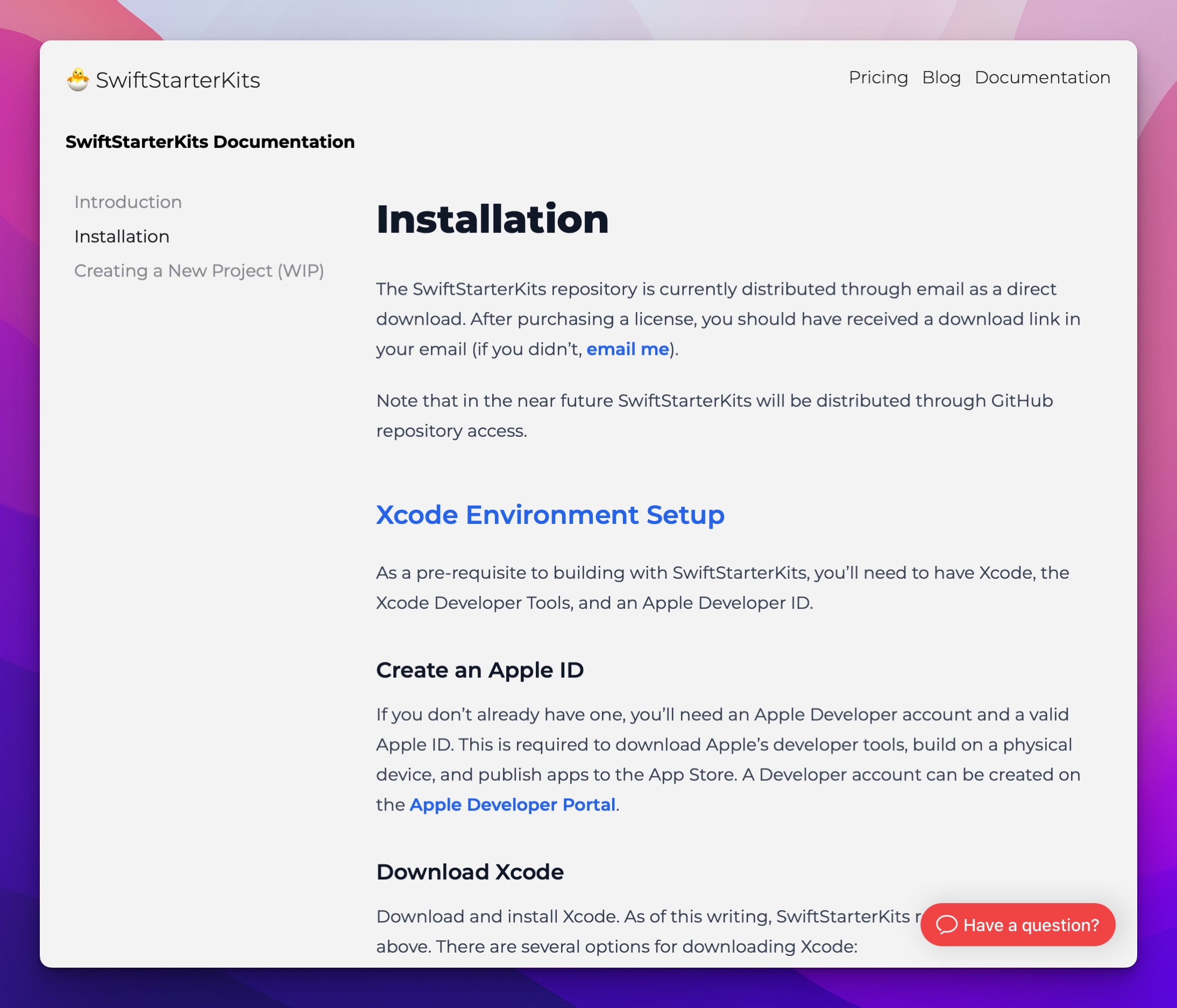The height and width of the screenshot is (1008, 1177).
Task: Click the chat bubble icon on the question button
Action: coord(948,925)
